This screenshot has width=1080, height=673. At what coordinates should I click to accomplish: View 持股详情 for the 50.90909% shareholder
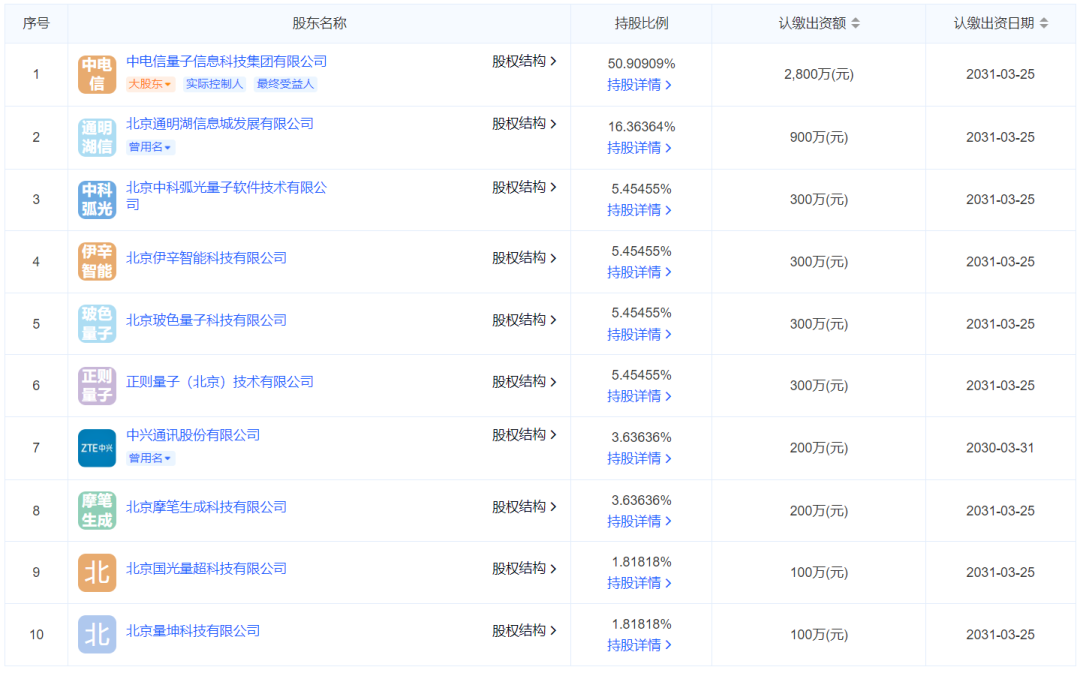click(639, 85)
